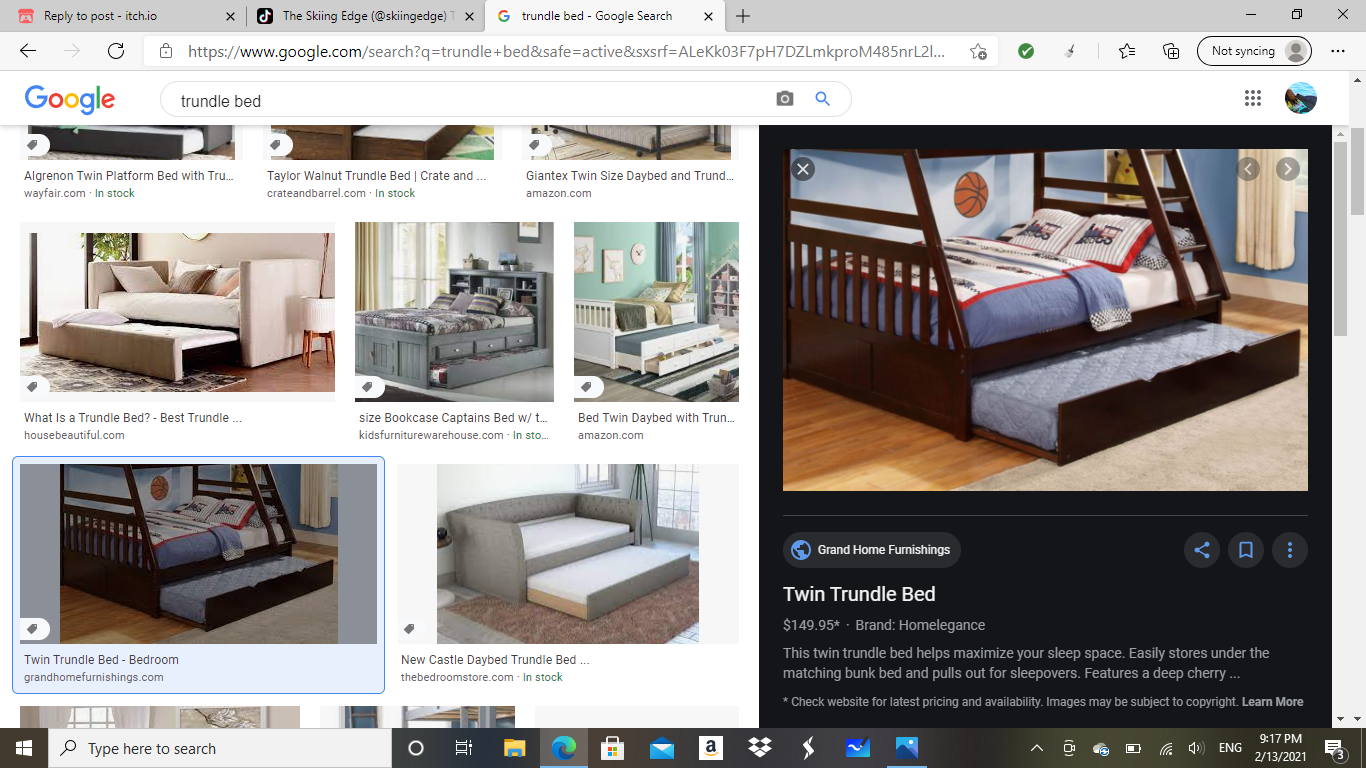The image size is (1366, 768).
Task: Save Twin Trundle Bed to collection
Action: pos(1246,550)
